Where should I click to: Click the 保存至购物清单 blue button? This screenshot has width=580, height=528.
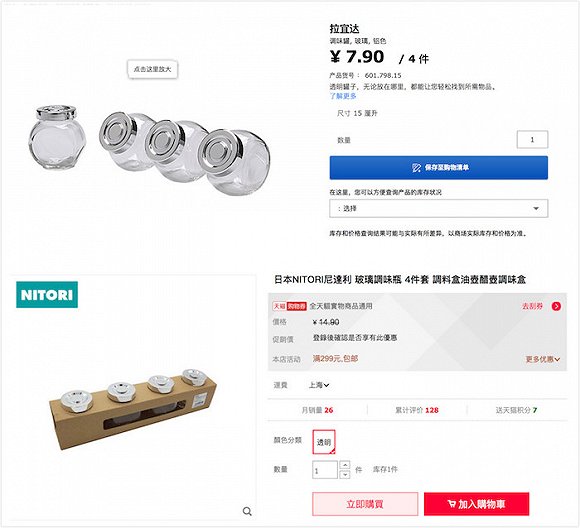[439, 168]
